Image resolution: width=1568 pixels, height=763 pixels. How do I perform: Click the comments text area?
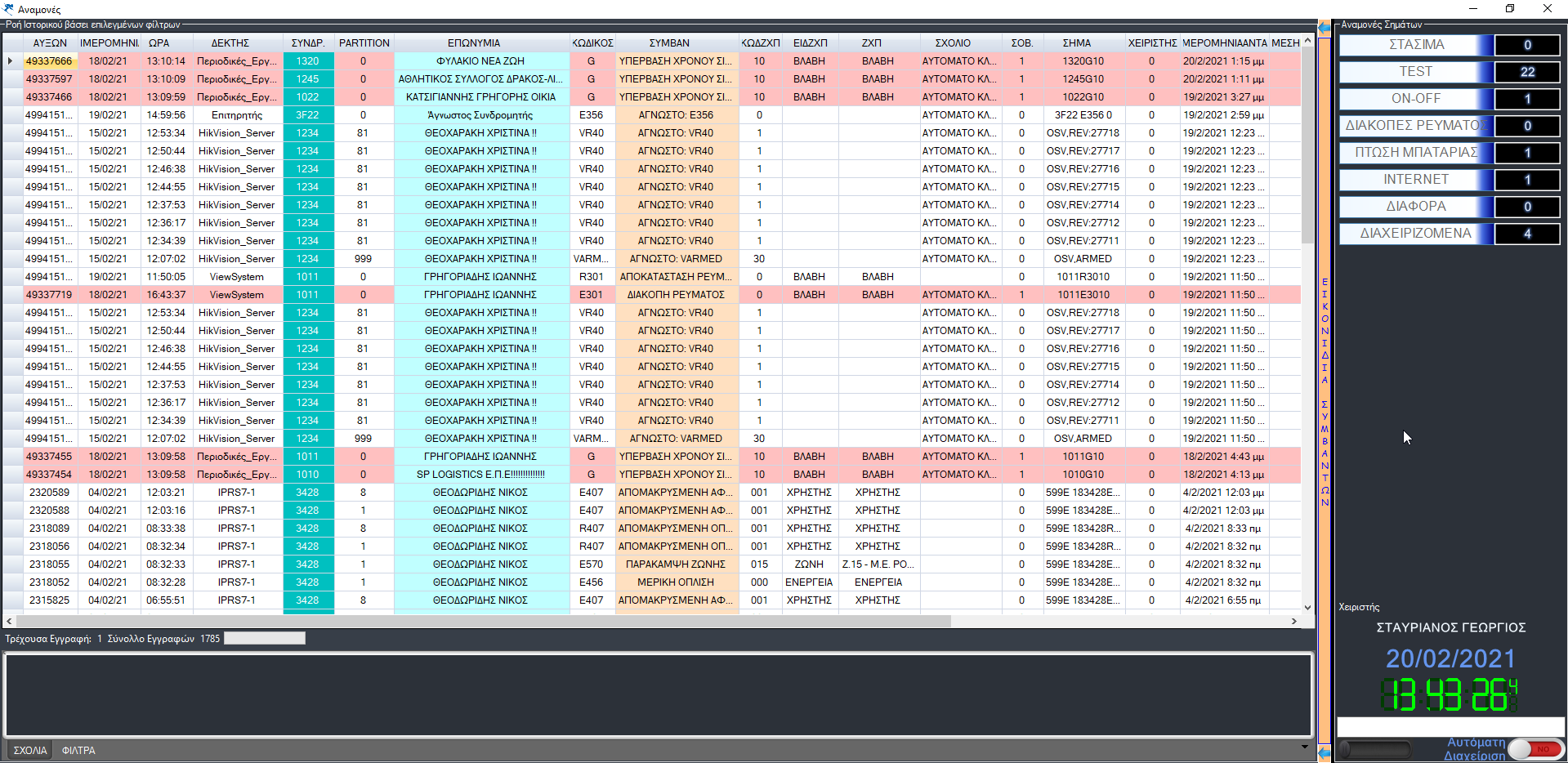click(x=658, y=695)
